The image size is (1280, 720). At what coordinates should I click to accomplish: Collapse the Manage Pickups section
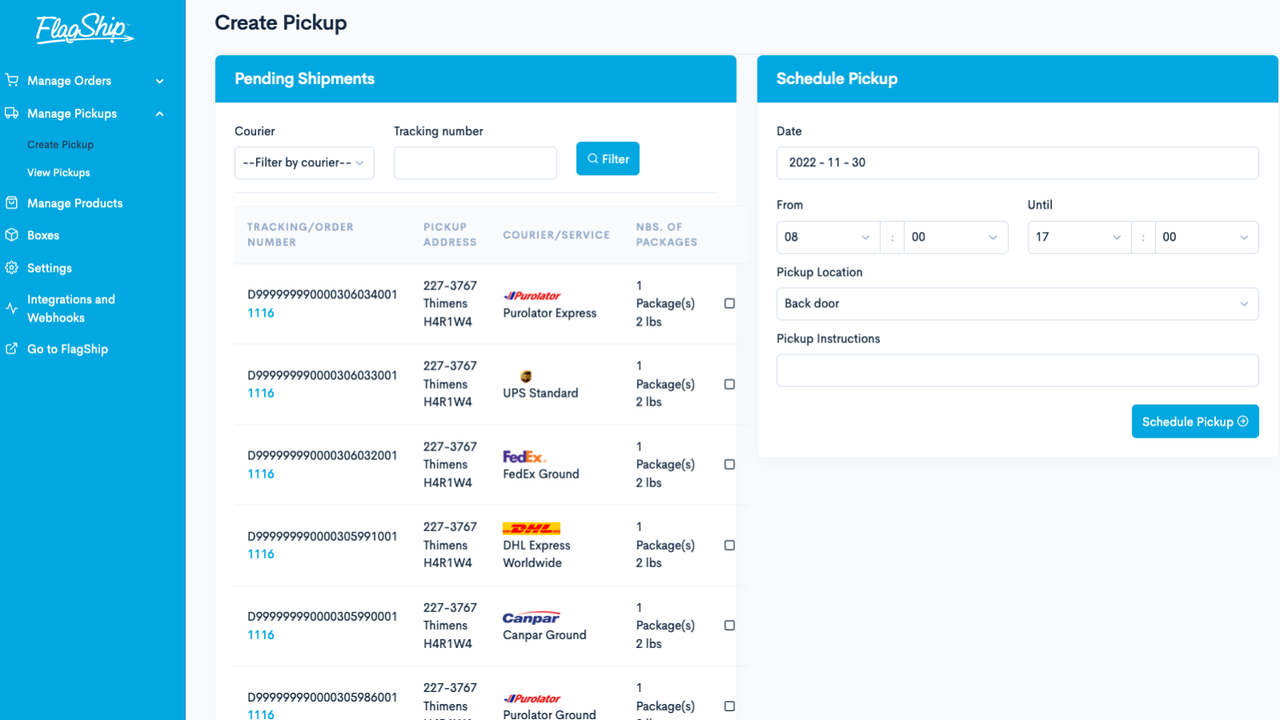tap(159, 113)
